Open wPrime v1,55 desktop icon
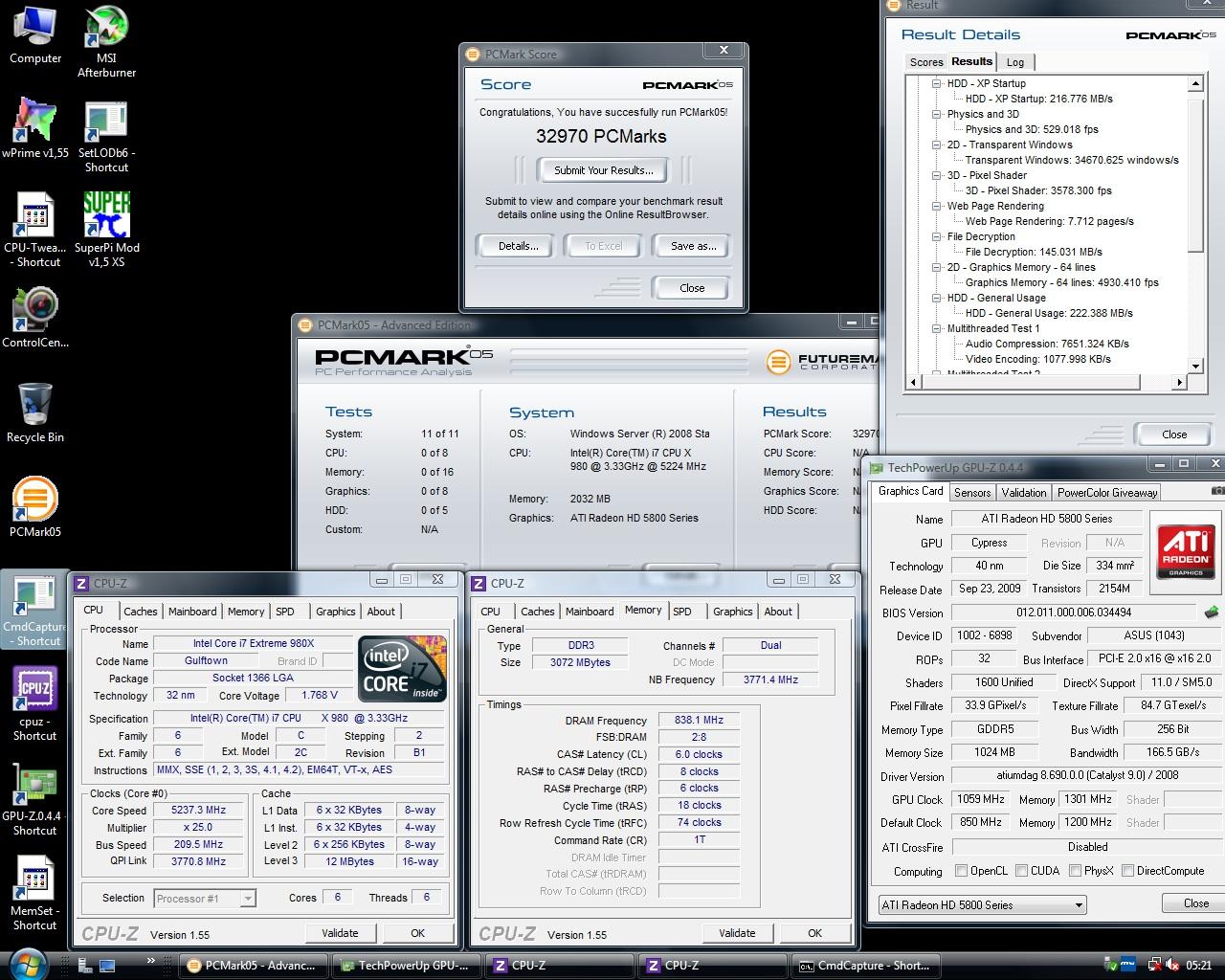Screen dimensions: 1225x980 click(x=35, y=129)
